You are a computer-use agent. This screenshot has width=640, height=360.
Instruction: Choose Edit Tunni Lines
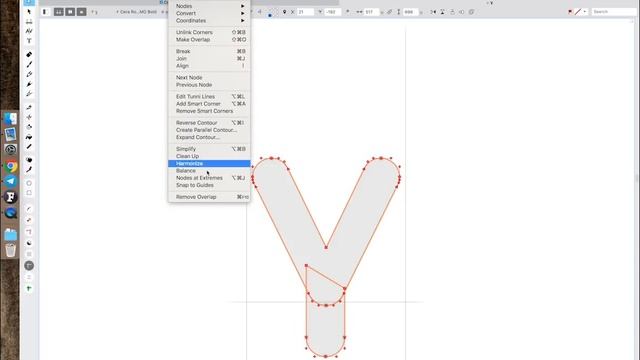point(209,97)
